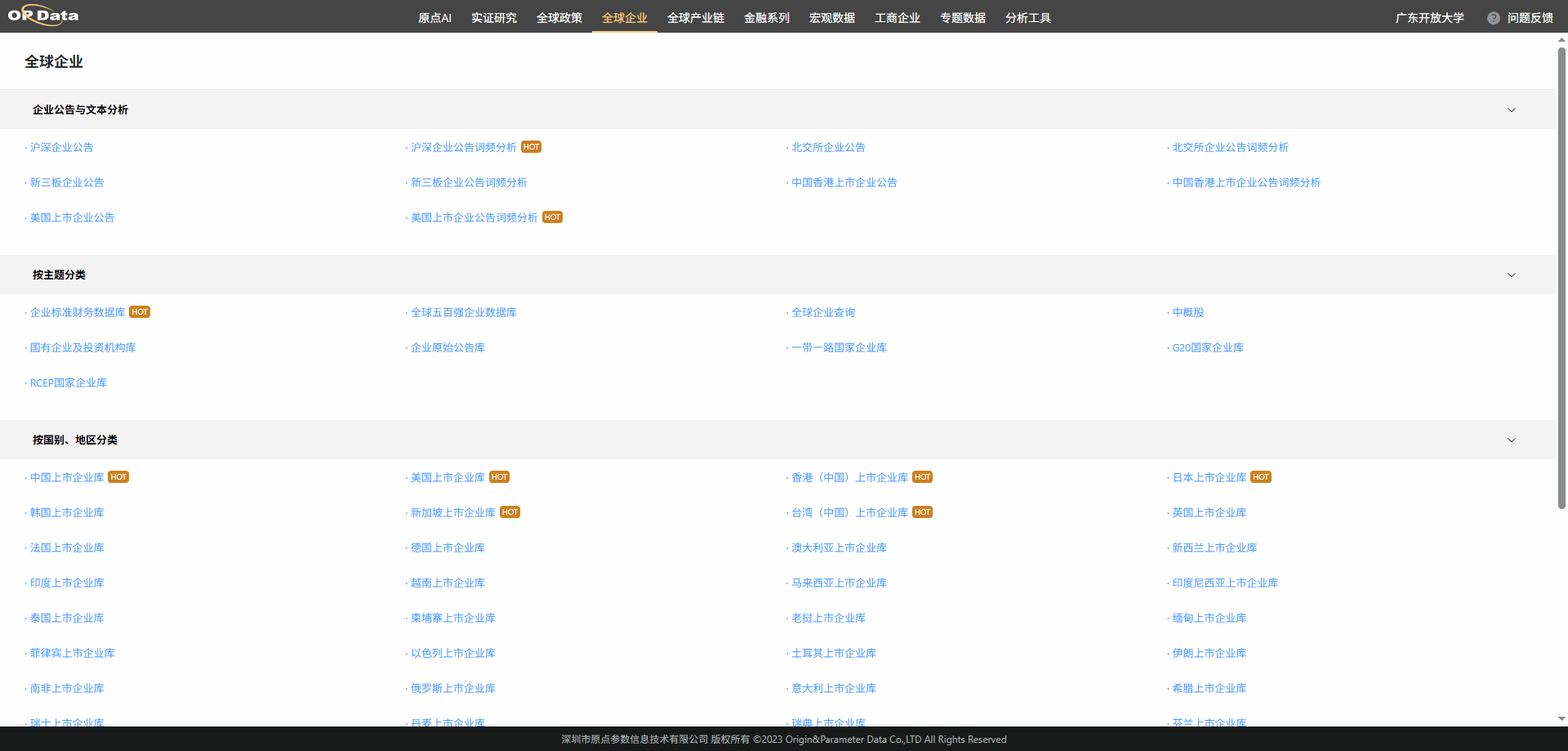Collapse the 按主题分类 section chevron
Viewport: 1568px width, 751px height.
tap(1511, 275)
